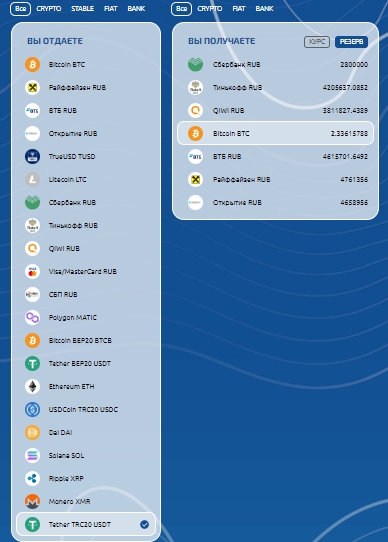Choose Райффайзен RUB label in the receive list
Image resolution: width=388 pixels, height=542 pixels.
[241, 179]
